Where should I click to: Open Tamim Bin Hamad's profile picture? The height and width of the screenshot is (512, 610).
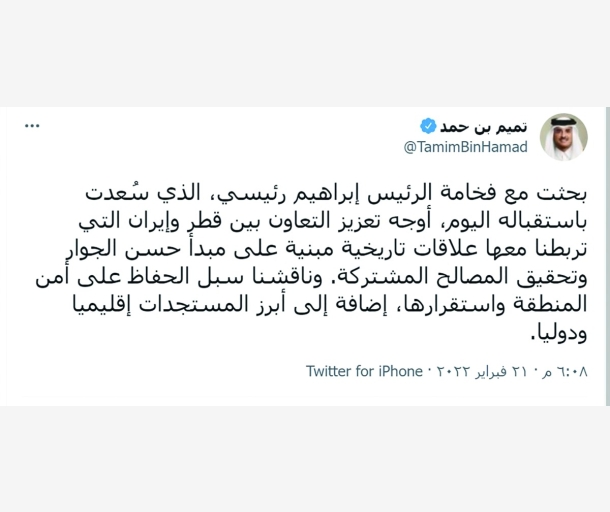[563, 137]
